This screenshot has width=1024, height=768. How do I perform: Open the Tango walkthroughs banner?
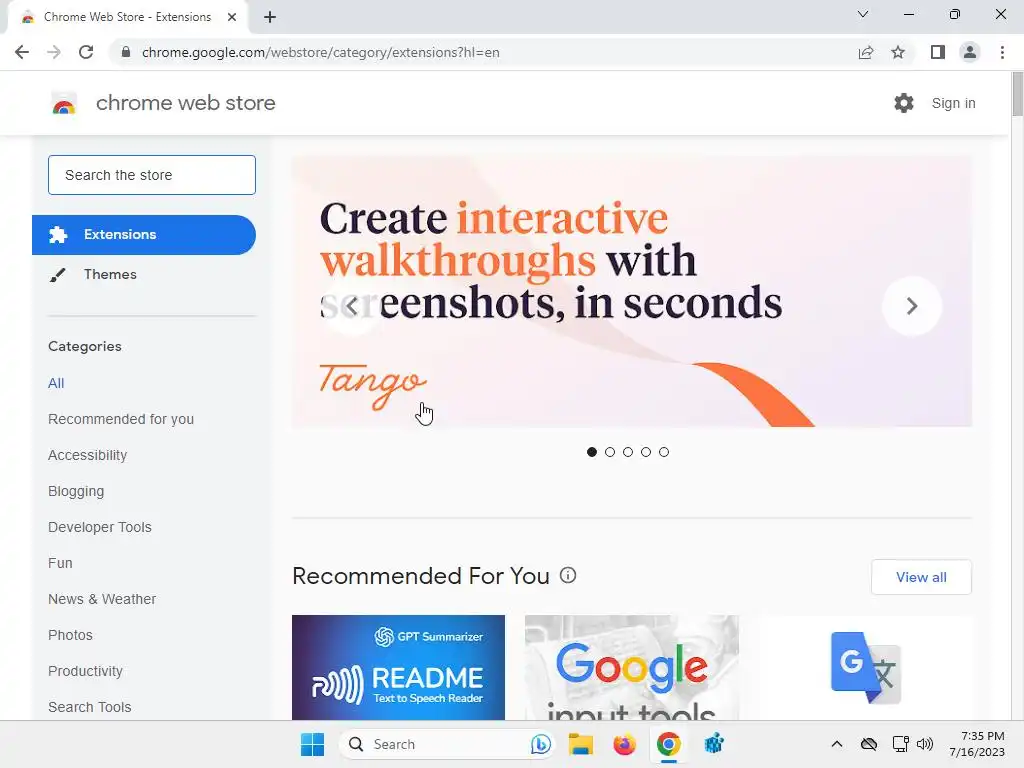632,291
